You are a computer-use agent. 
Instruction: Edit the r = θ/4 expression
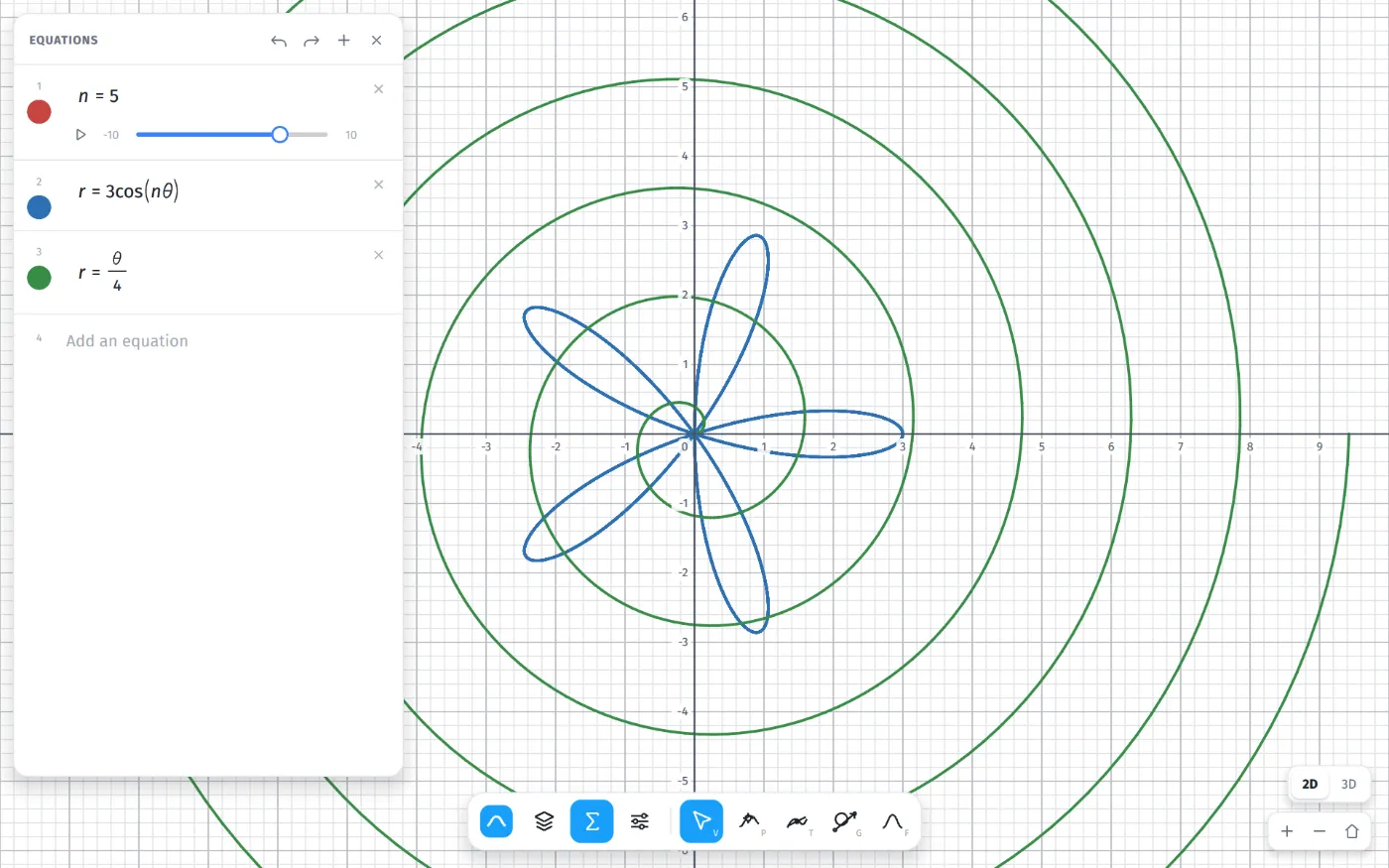(102, 272)
